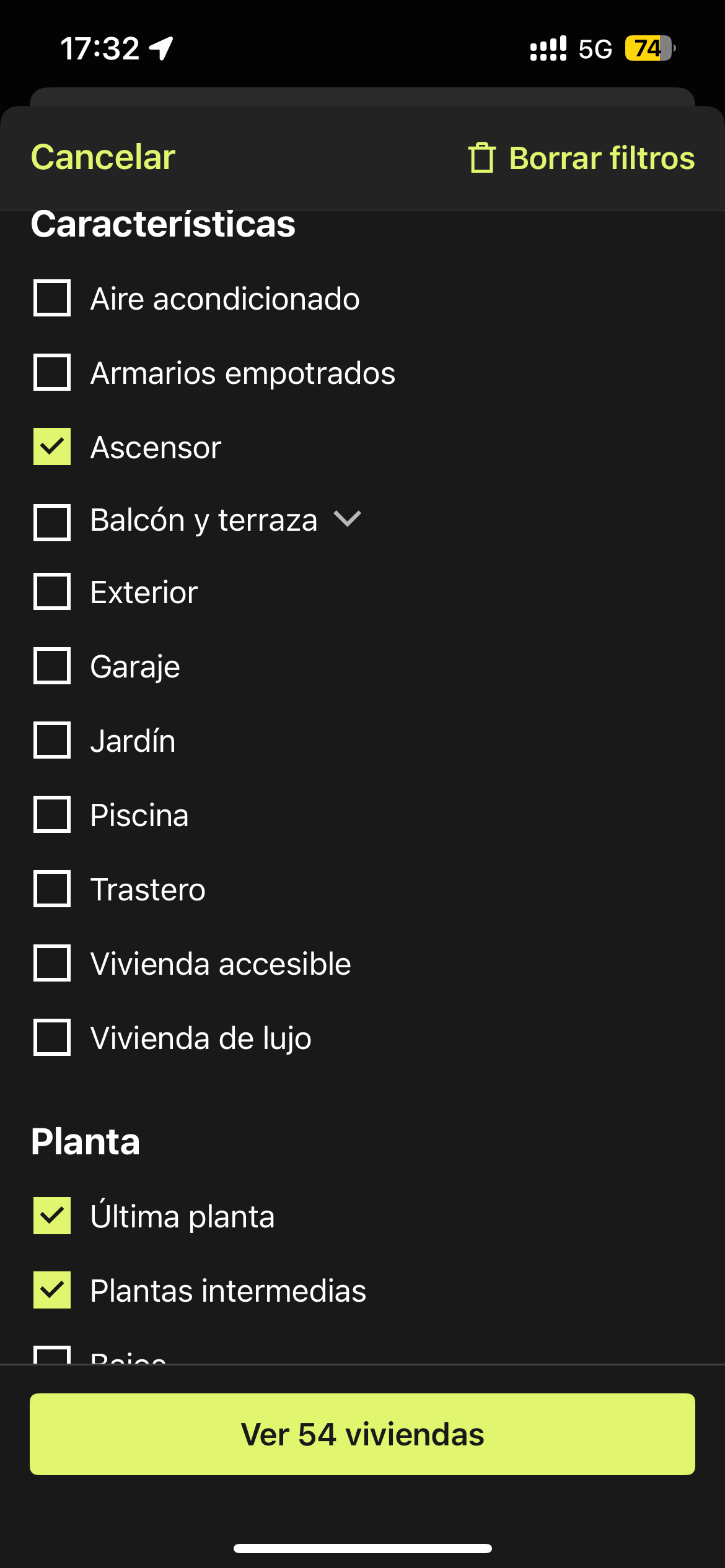The image size is (725, 1568).
Task: Check the Jardín feature box
Action: click(x=52, y=740)
